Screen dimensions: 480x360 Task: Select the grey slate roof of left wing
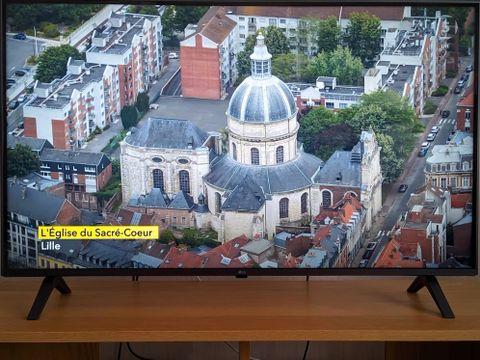(x=167, y=133)
